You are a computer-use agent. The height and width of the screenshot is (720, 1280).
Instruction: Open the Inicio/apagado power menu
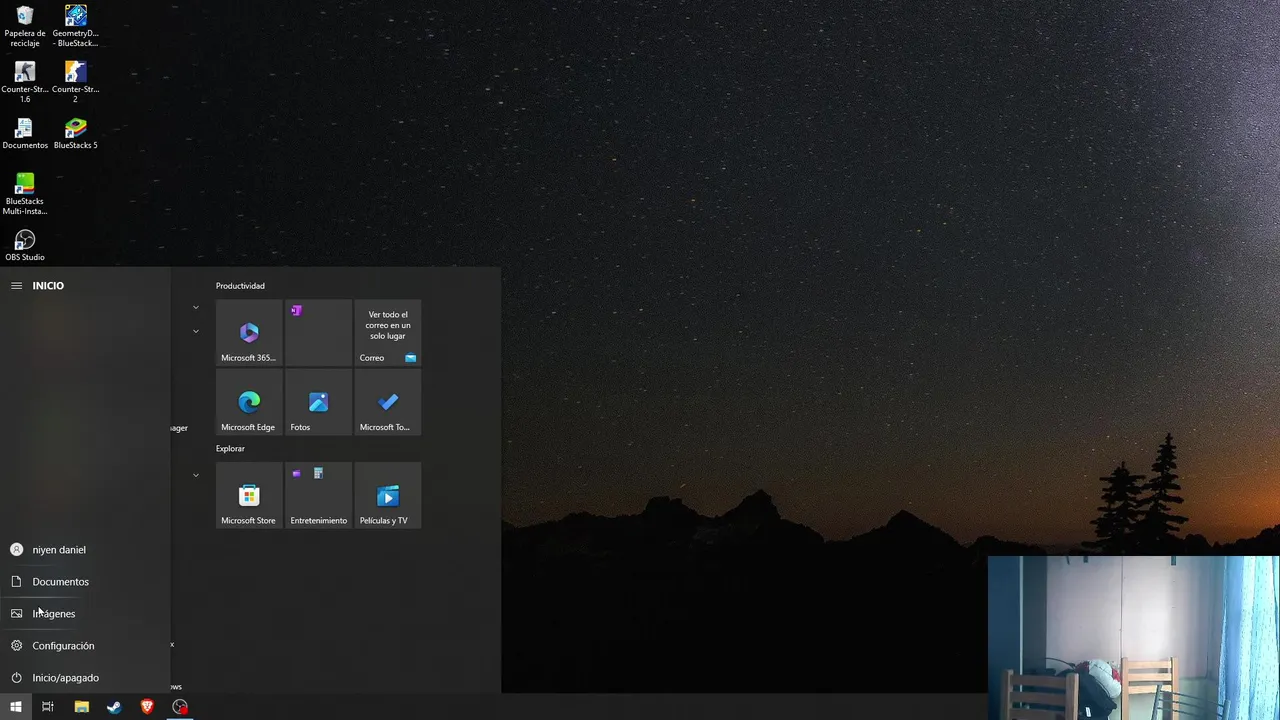pos(85,678)
